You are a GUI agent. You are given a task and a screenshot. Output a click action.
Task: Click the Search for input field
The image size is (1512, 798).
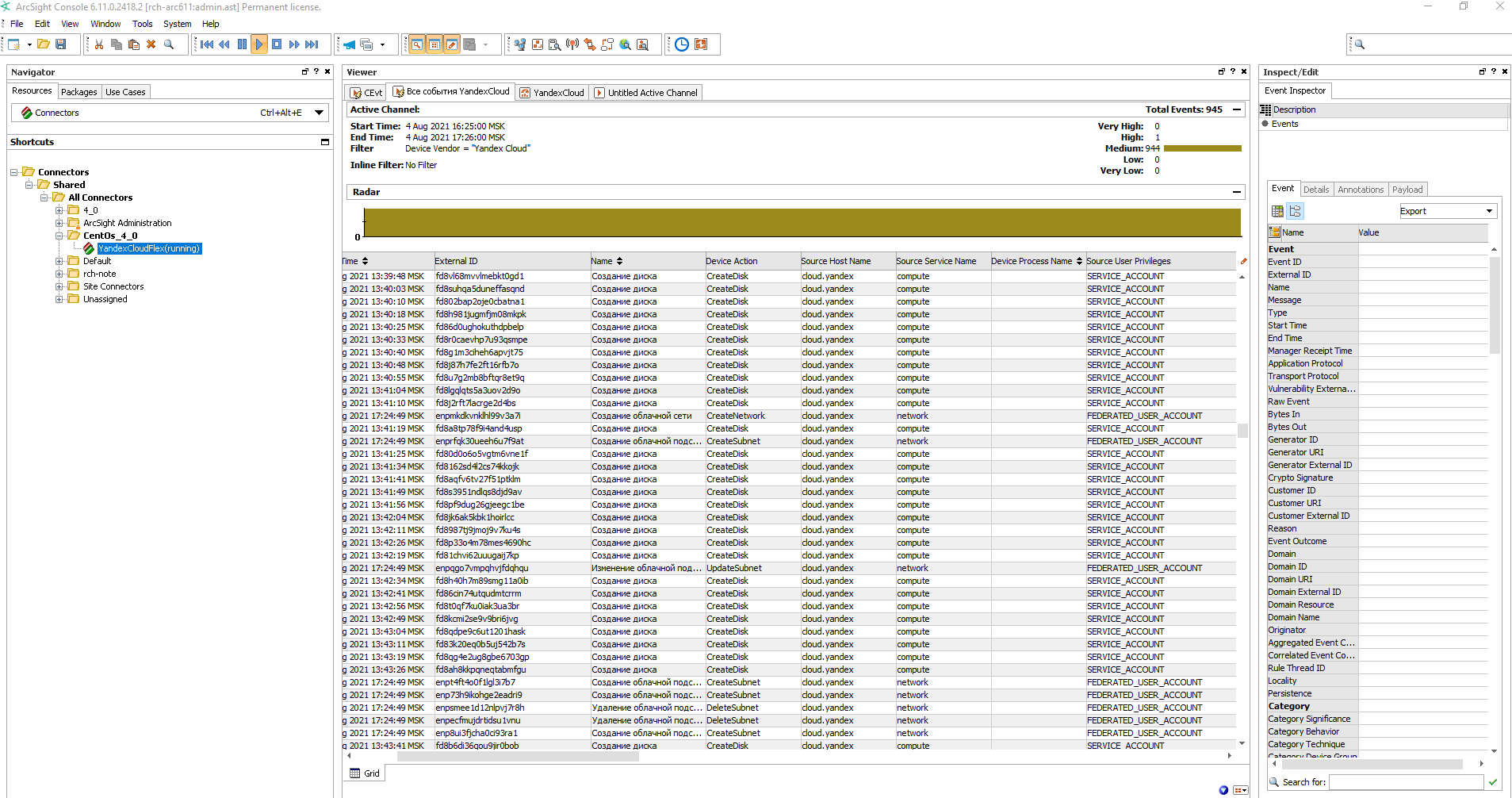click(1405, 782)
